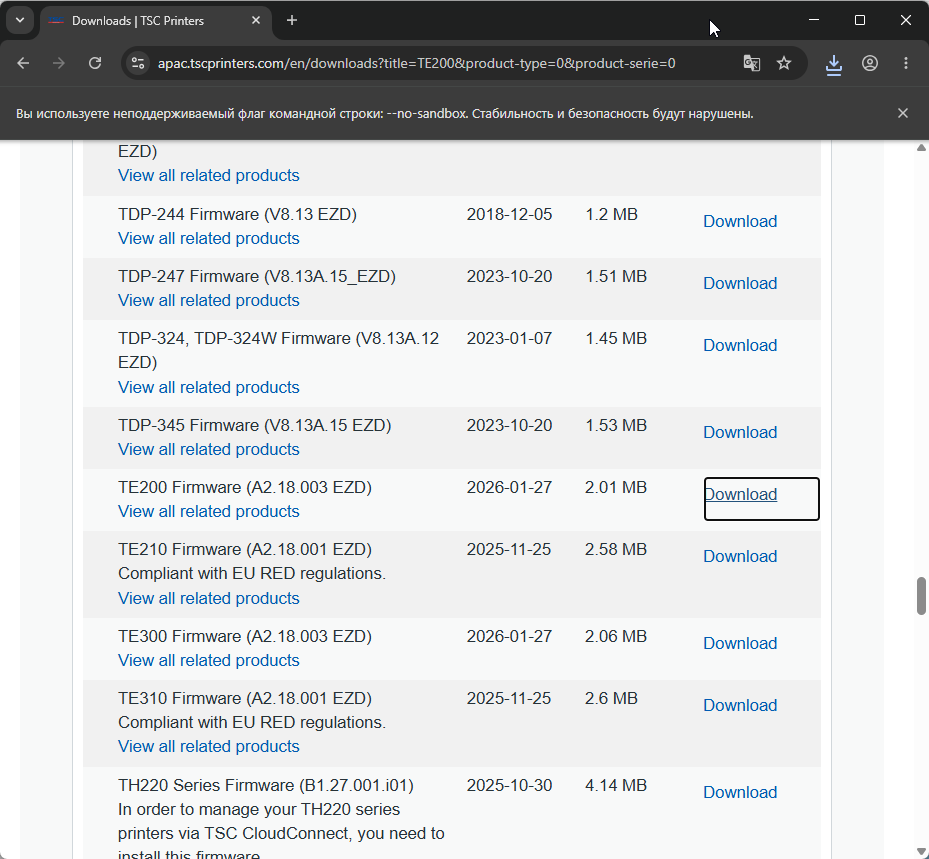Select TE310 Firmware (A2.18.001 EZD) title

coord(245,698)
